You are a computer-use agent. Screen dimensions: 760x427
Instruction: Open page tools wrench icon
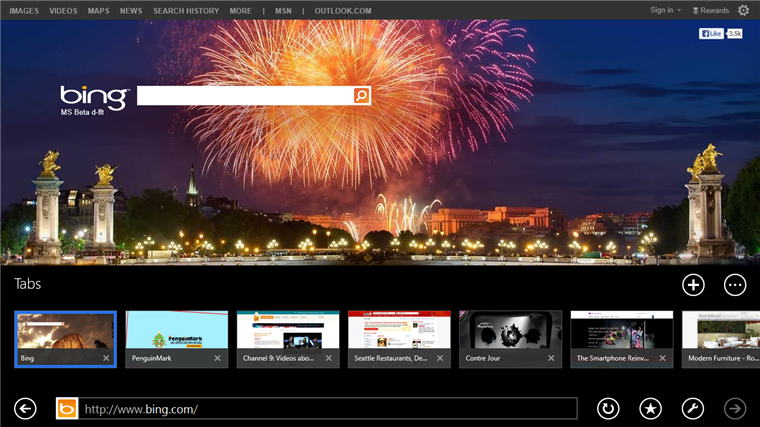693,409
